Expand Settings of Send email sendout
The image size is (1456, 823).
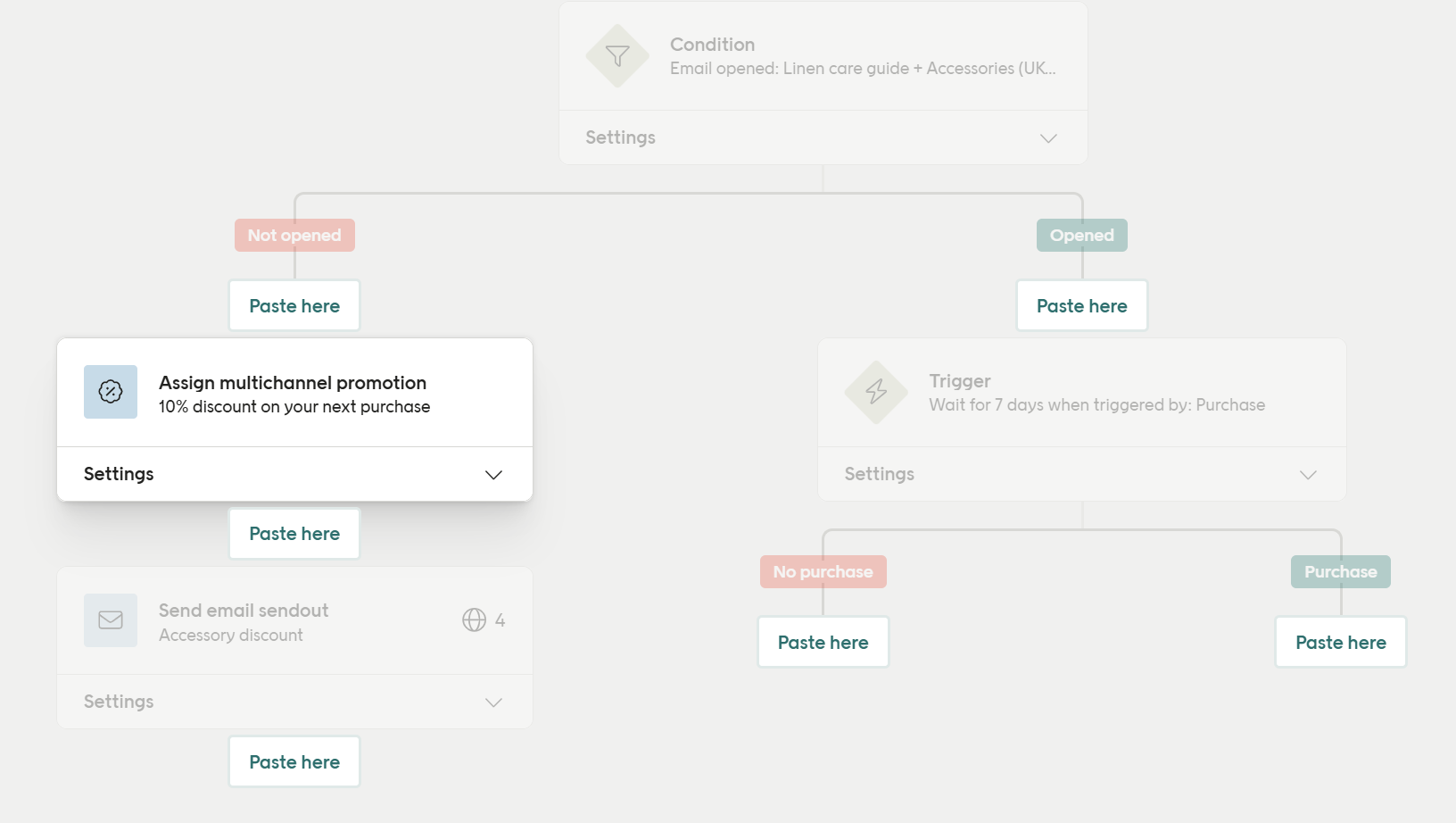coord(493,702)
